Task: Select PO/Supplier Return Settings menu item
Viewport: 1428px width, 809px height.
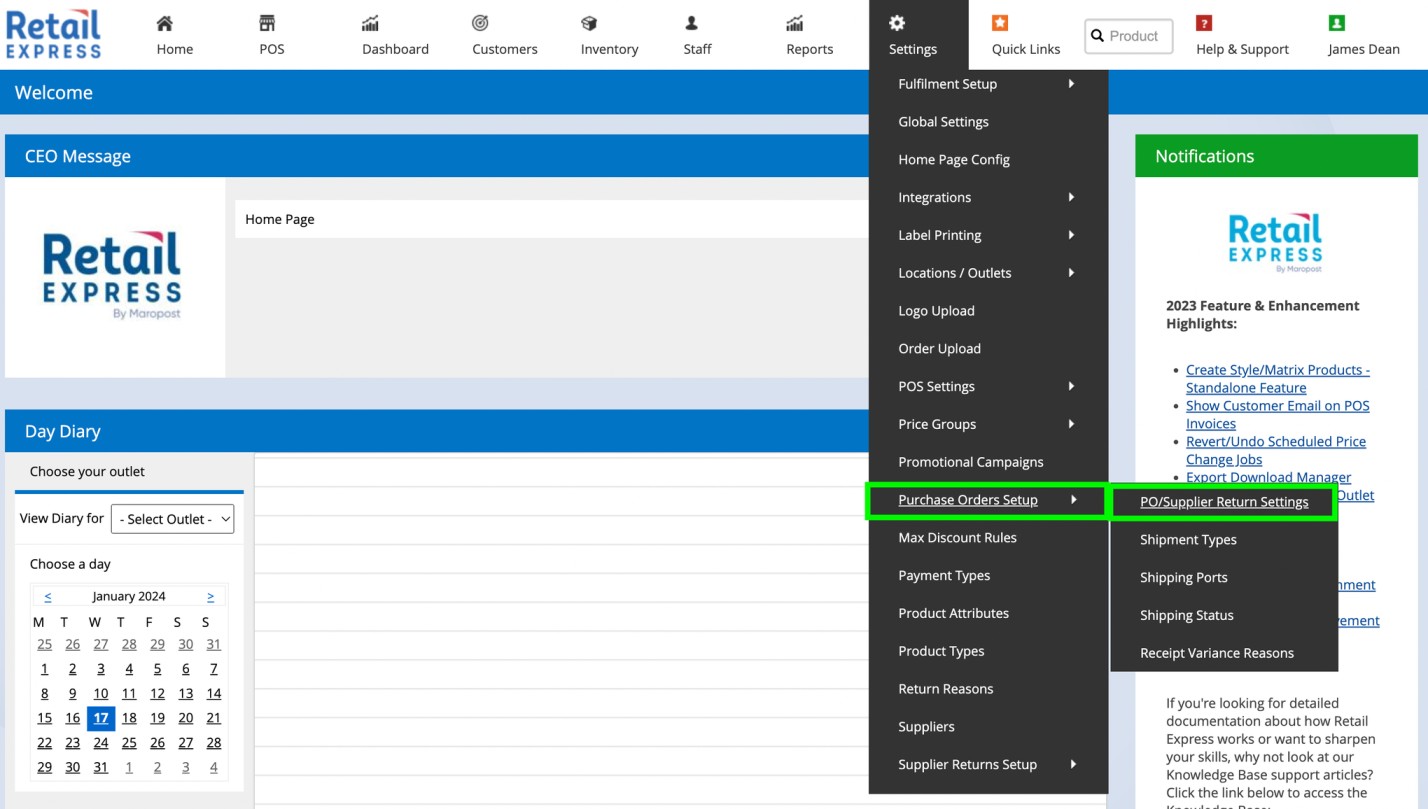Action: 1224,502
